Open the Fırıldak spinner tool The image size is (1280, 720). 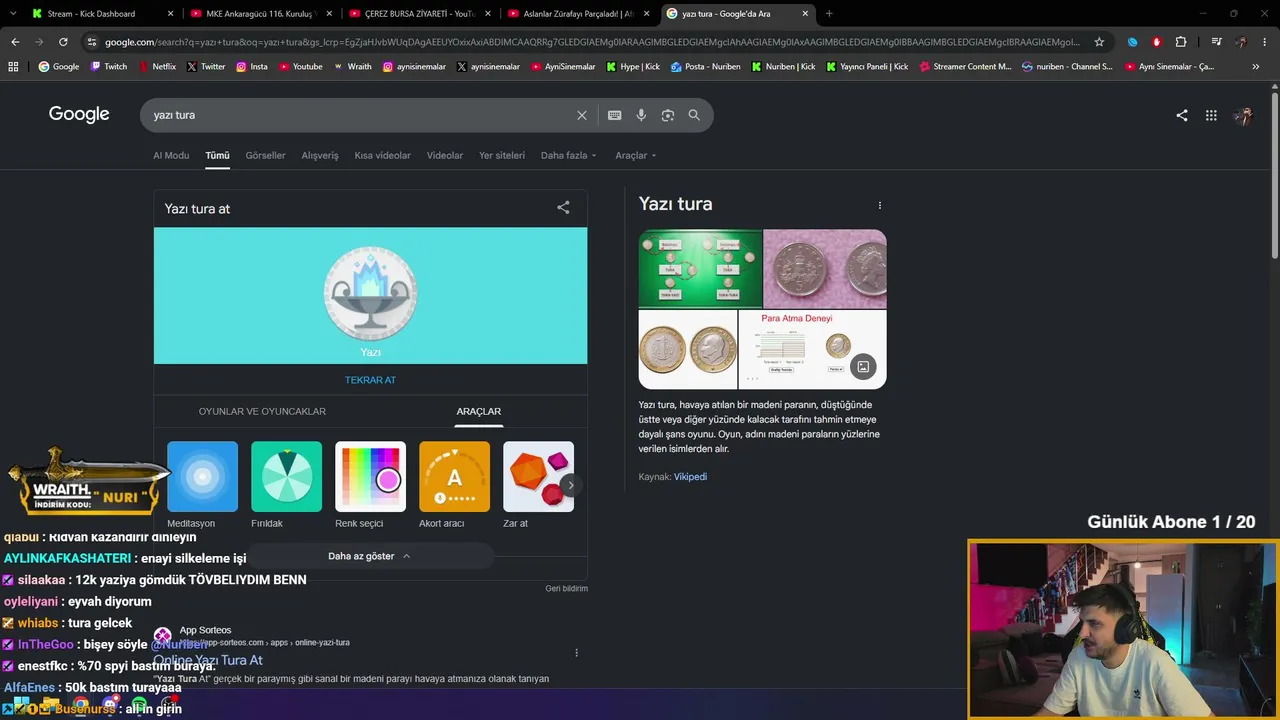point(286,485)
